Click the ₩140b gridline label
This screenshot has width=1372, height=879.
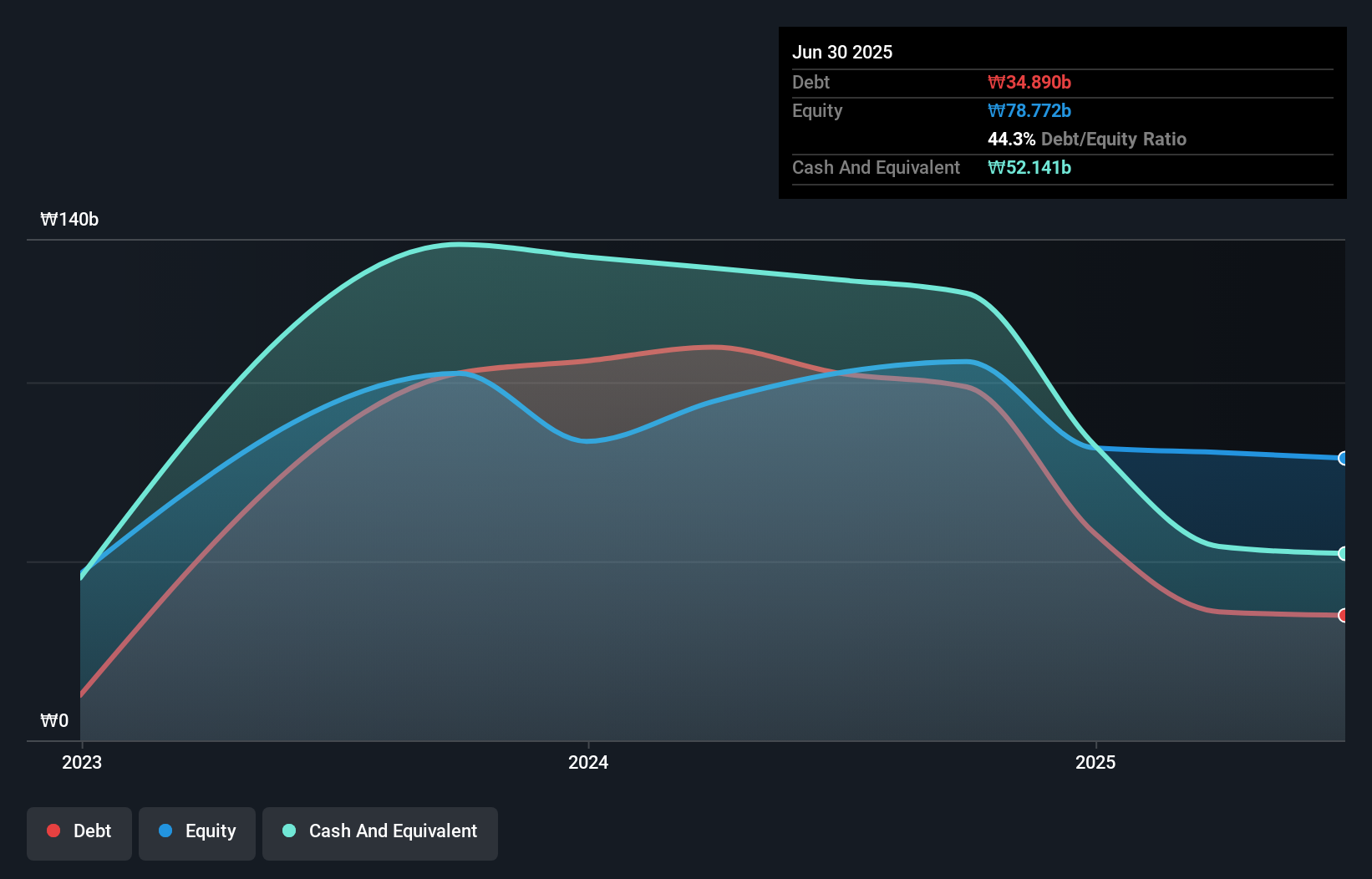coord(70,220)
